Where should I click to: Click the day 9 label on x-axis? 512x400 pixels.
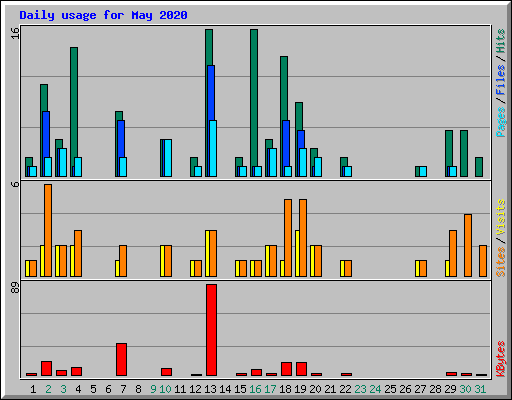153,389
